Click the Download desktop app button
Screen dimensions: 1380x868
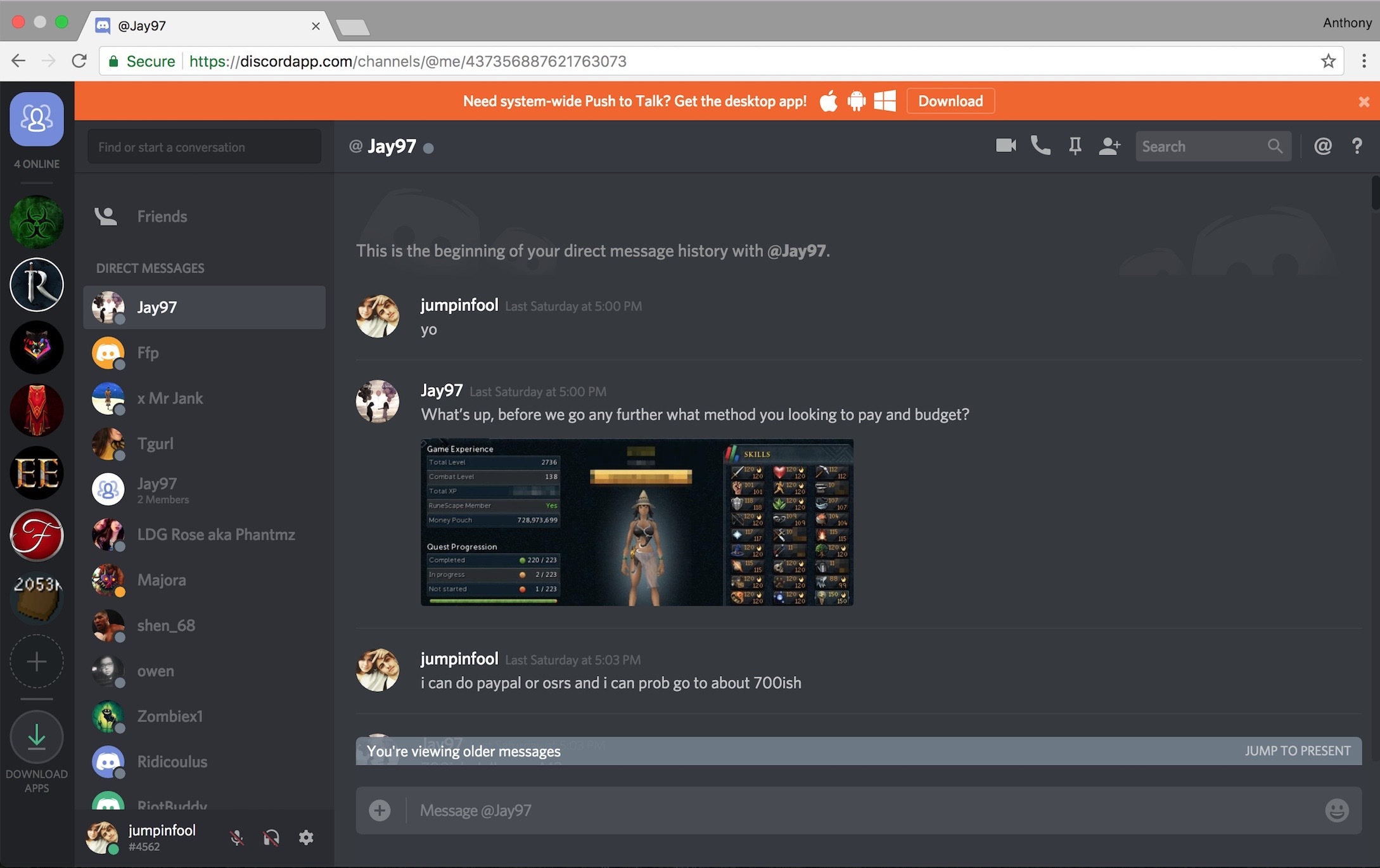point(950,101)
